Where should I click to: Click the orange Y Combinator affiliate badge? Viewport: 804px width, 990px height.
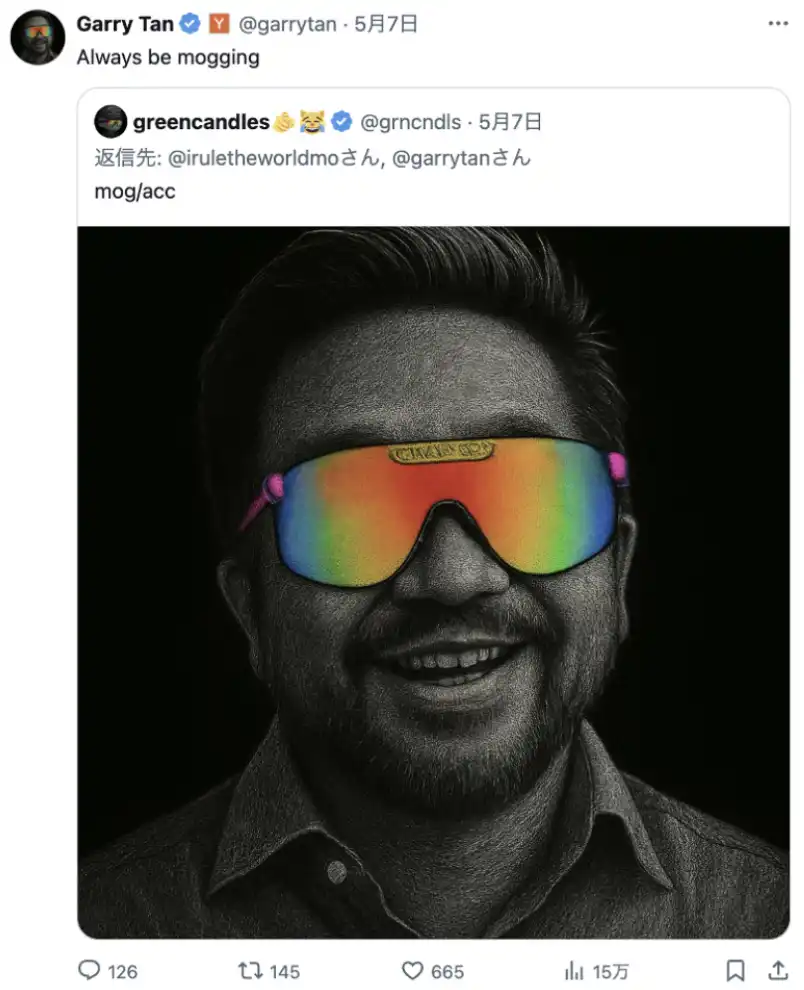219,25
